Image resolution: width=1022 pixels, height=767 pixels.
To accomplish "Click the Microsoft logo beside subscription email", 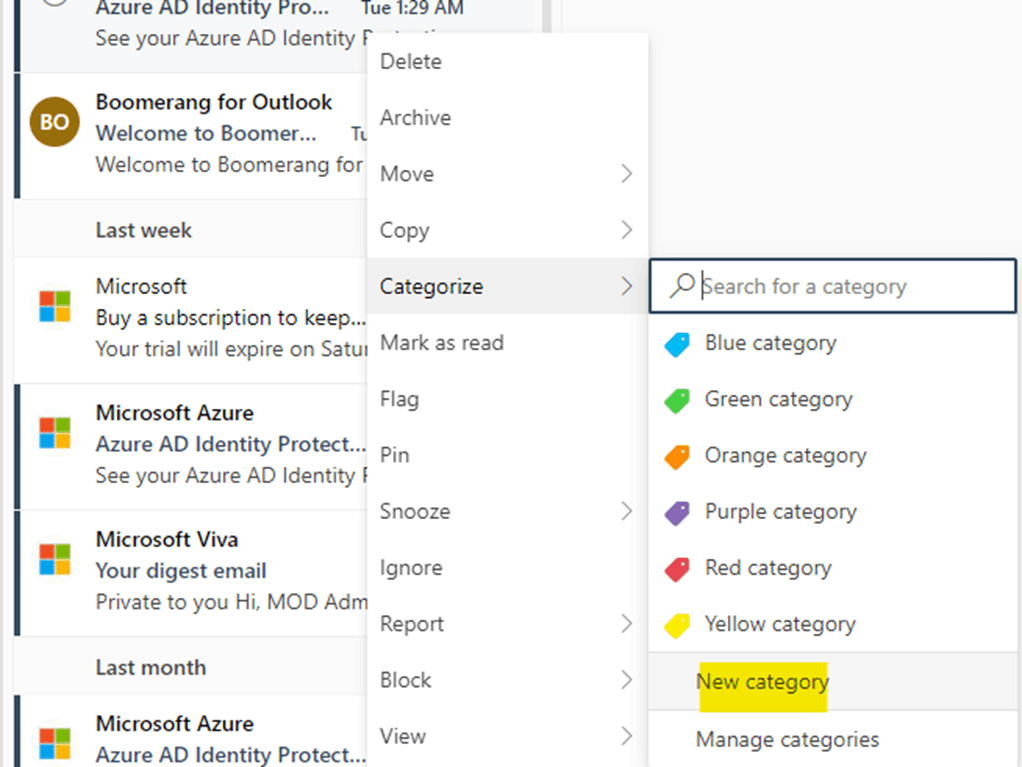I will 55,306.
